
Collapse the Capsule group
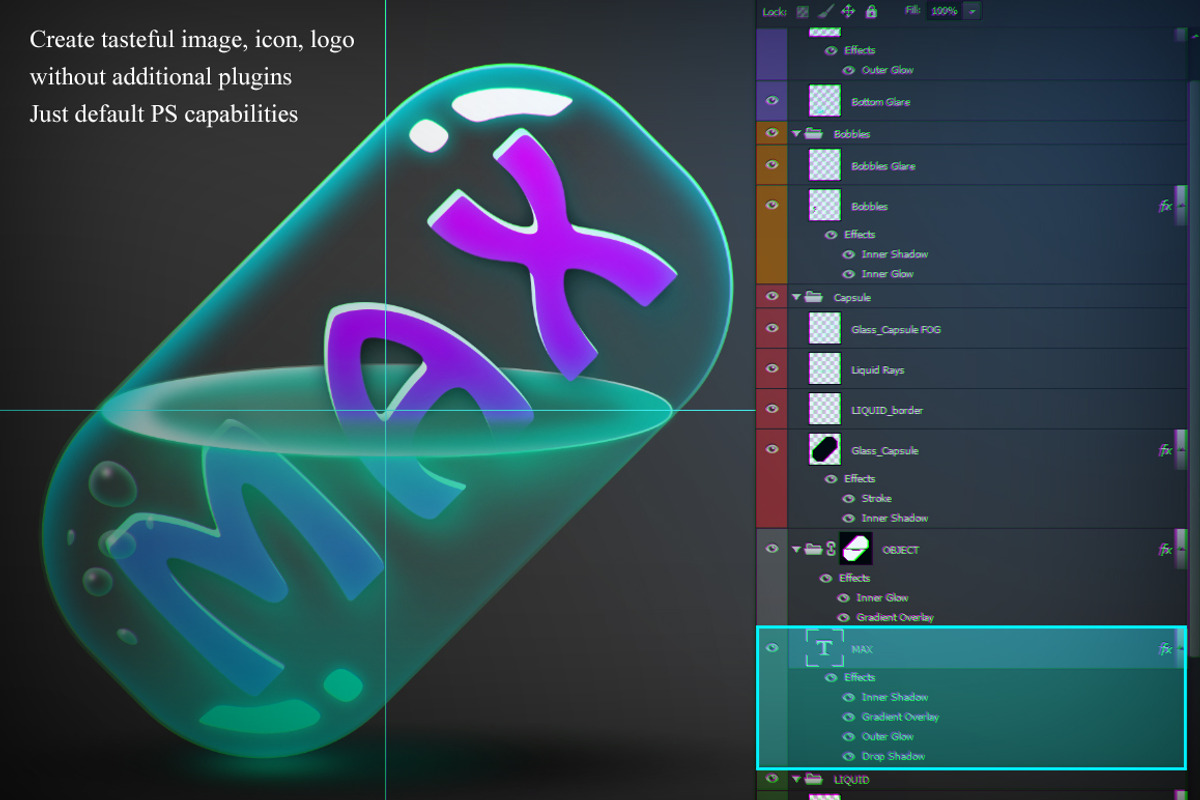pyautogui.click(x=796, y=297)
